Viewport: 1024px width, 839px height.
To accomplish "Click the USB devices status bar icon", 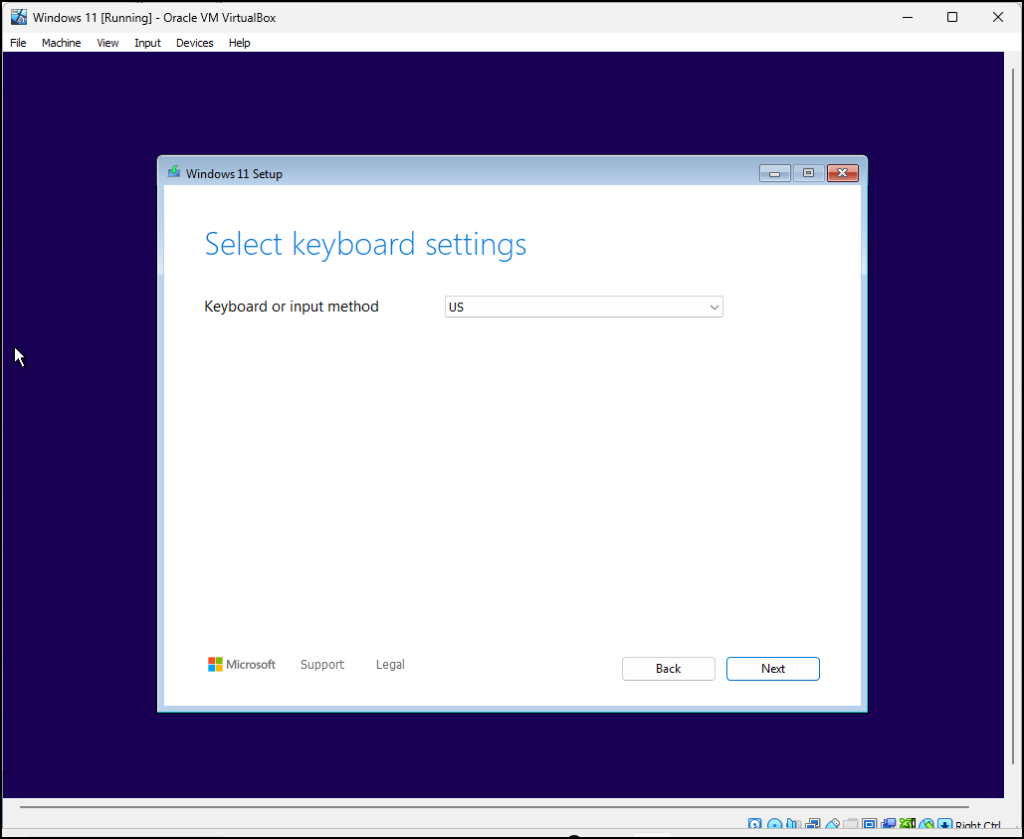I will pyautogui.click(x=832, y=825).
